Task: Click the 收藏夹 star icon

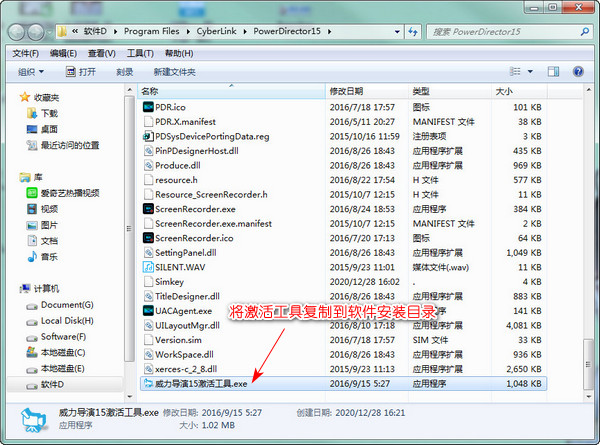Action: 25,97
